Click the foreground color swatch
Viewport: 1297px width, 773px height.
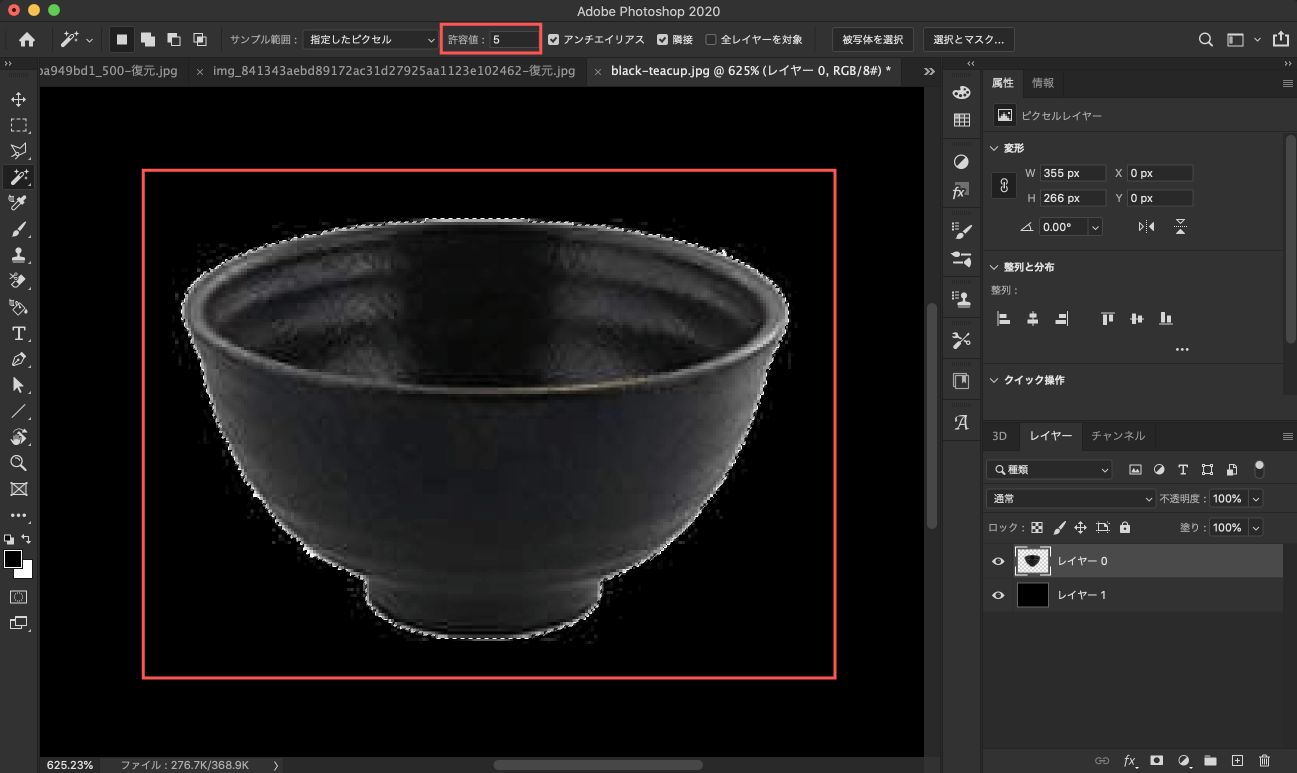click(x=13, y=559)
